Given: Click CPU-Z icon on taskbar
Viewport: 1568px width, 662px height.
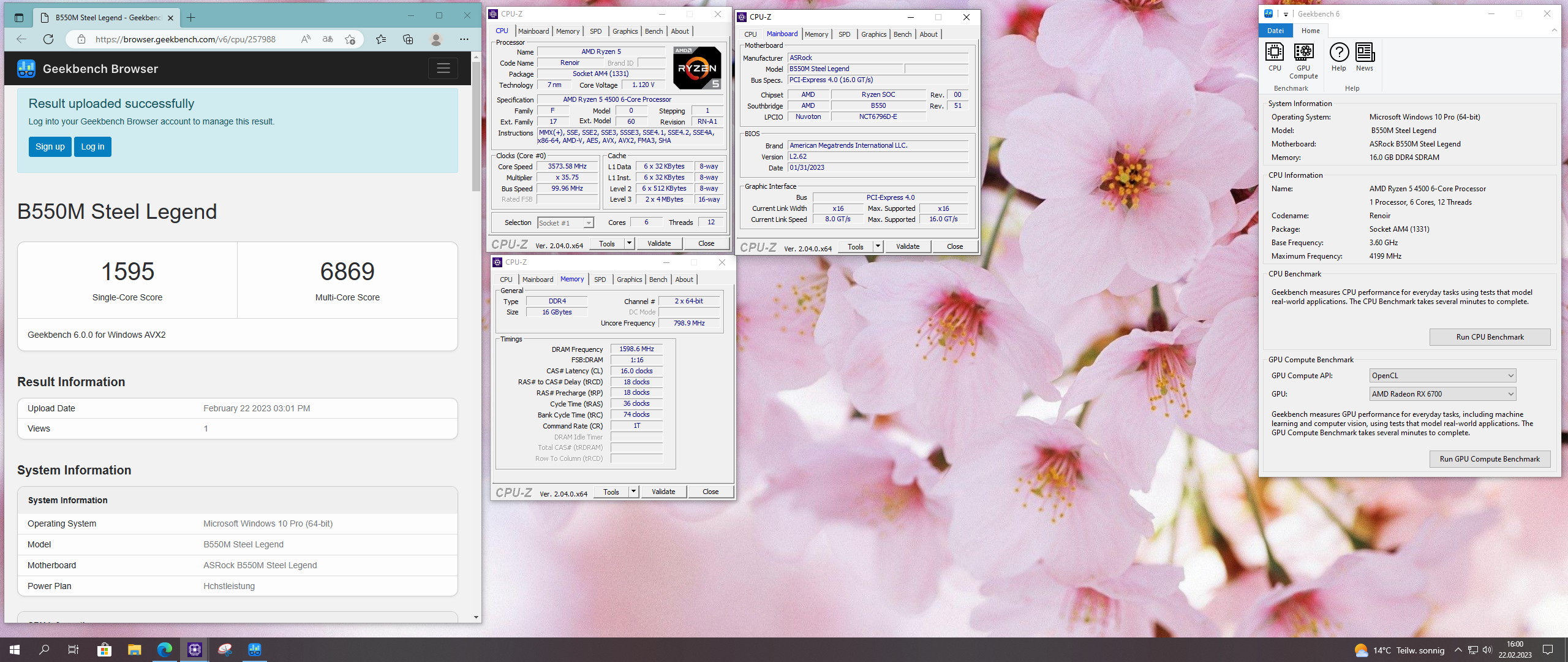Looking at the screenshot, I should tap(195, 650).
